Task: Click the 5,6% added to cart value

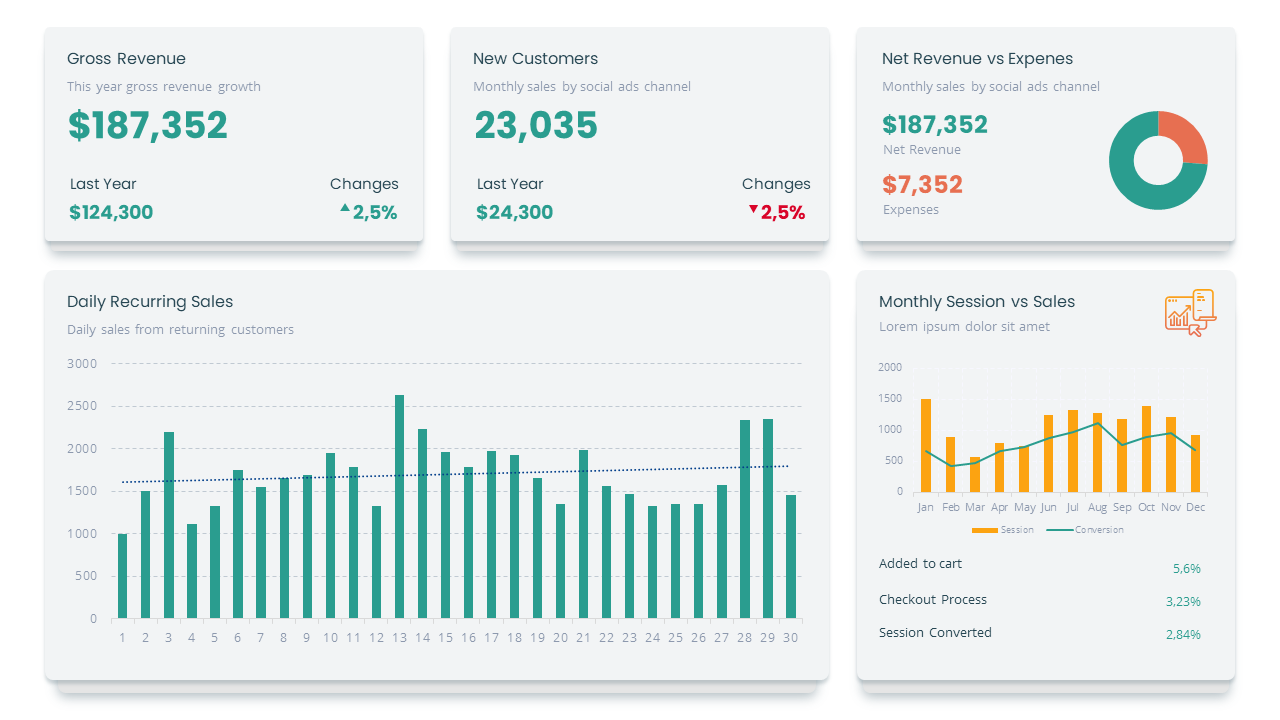Action: (1187, 569)
